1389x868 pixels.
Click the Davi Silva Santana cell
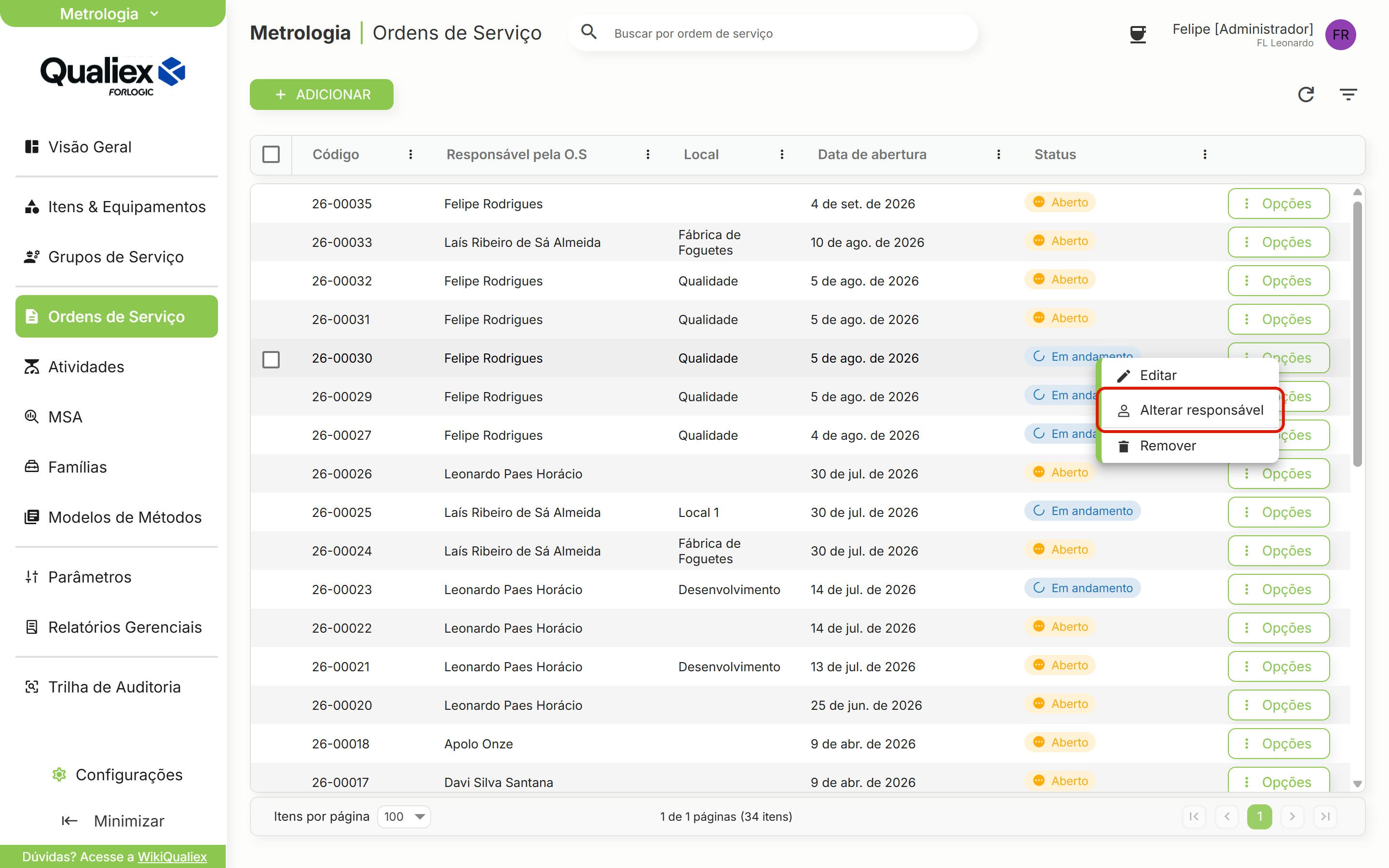498,783
